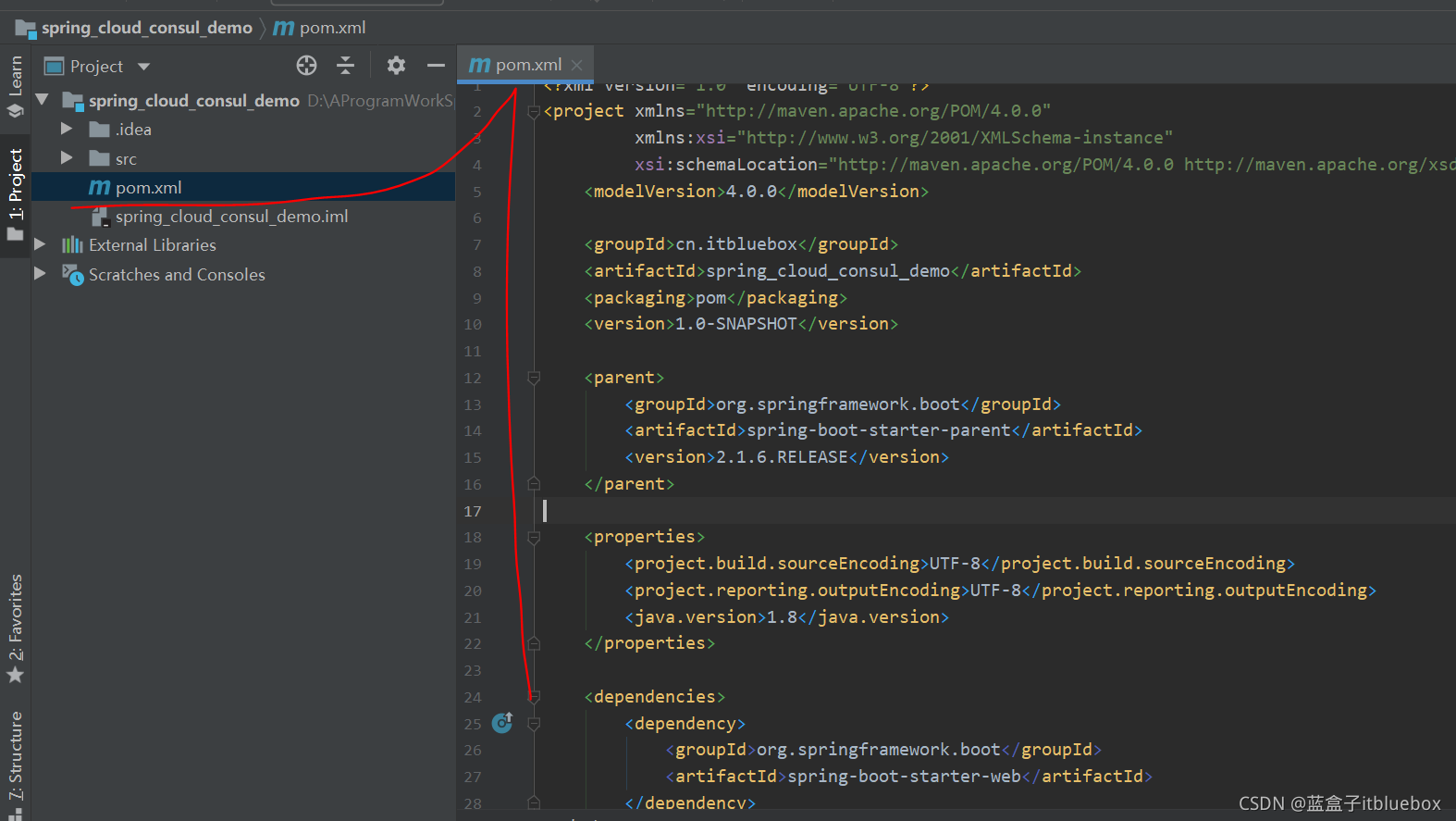
Task: Click the locate current file crosshair icon
Action: (306, 66)
